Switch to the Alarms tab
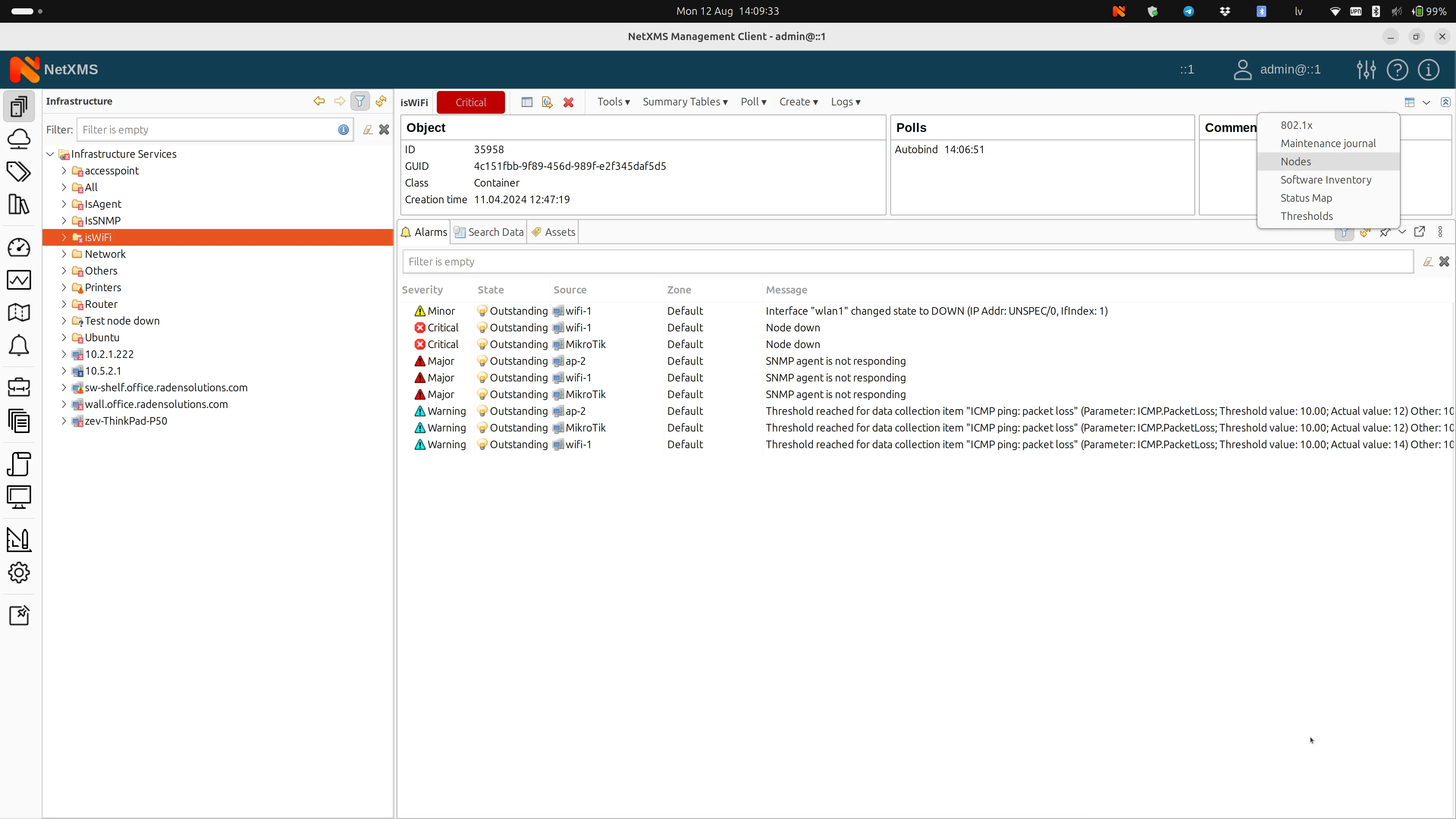Screen dimensions: 1456x819 tap(424, 232)
